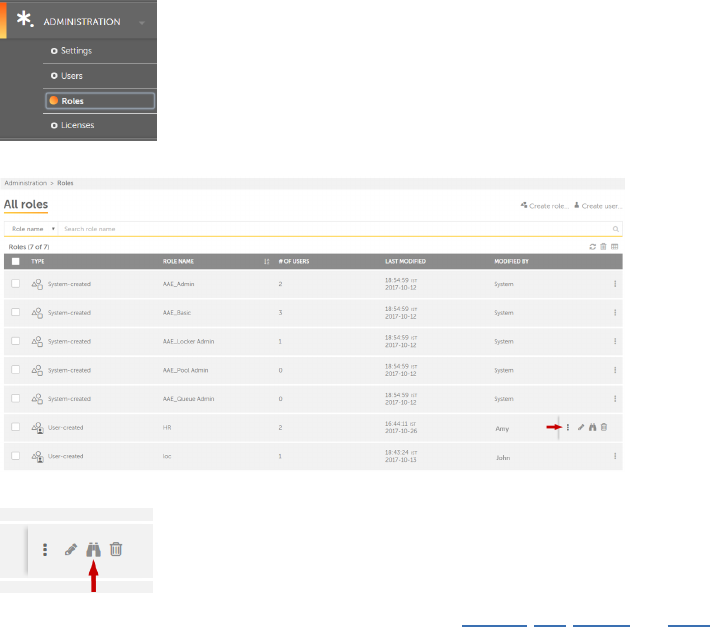
Task: Click the refresh table icon
Action: click(x=592, y=246)
